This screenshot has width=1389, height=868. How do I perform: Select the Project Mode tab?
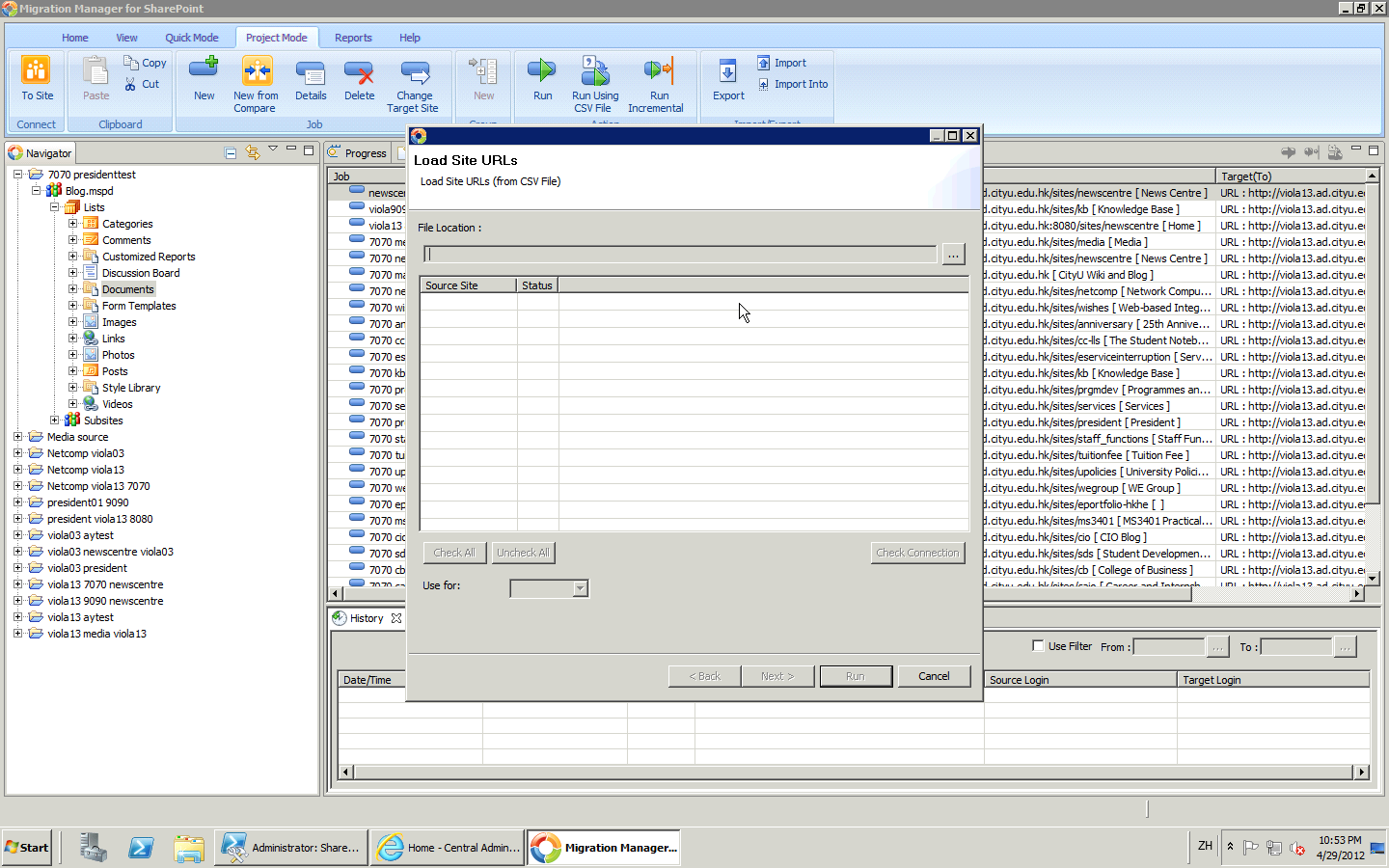point(276,38)
